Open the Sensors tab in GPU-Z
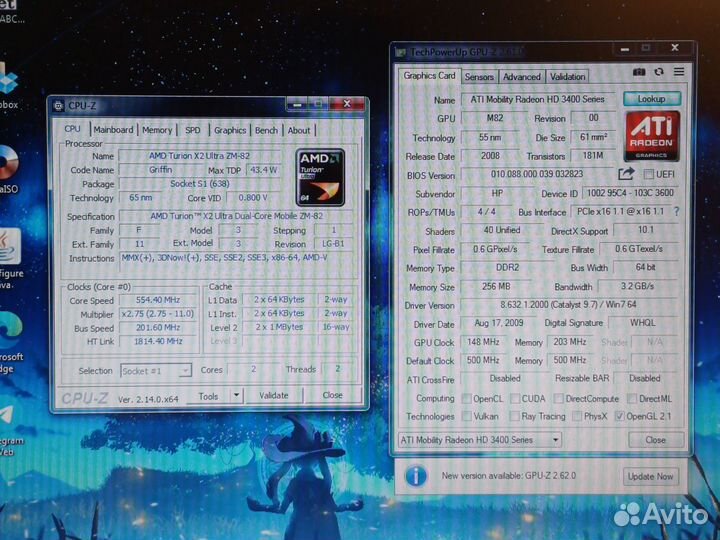720x540 pixels. click(x=479, y=76)
